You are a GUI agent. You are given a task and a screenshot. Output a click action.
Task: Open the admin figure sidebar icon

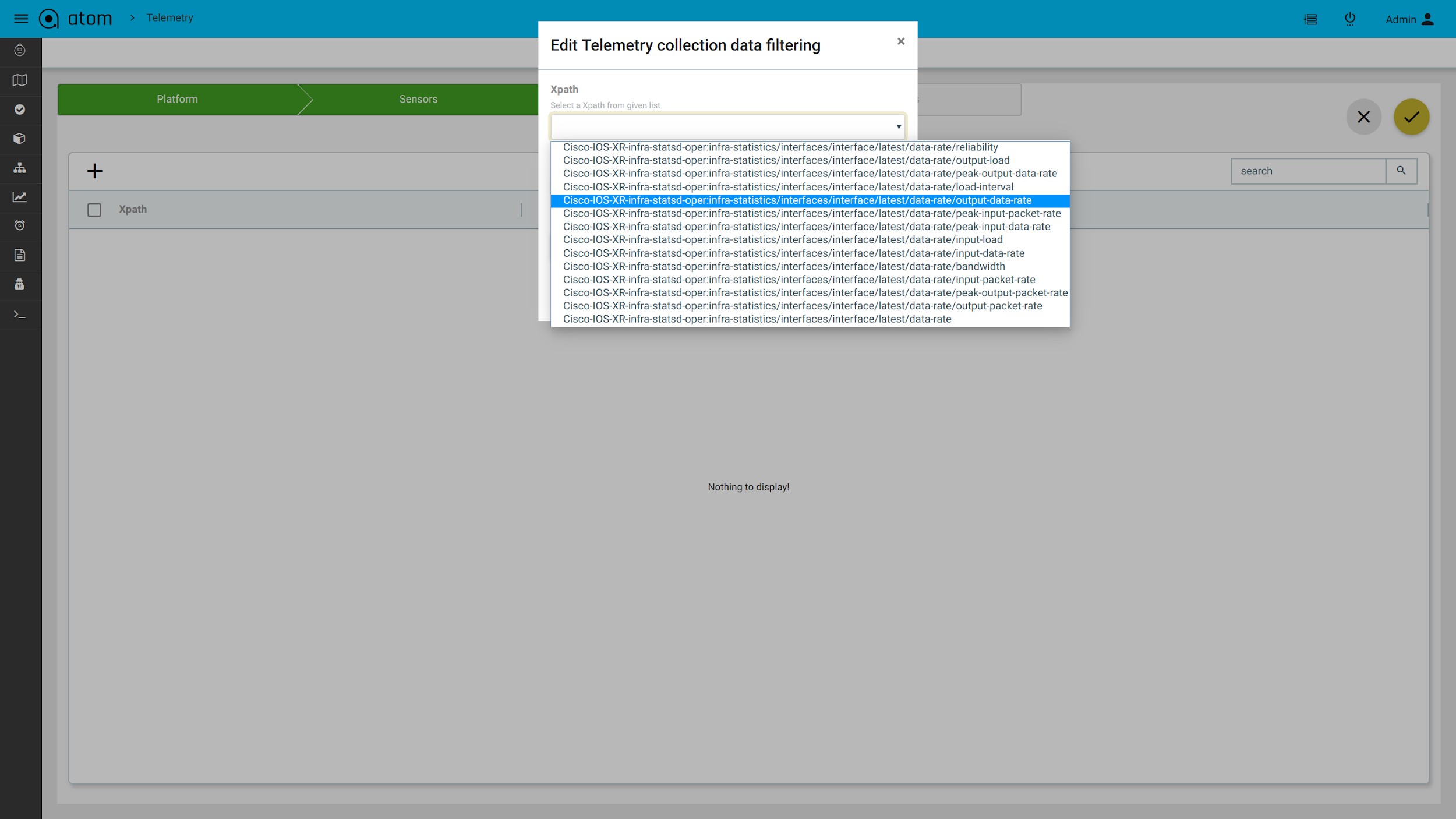coord(20,284)
